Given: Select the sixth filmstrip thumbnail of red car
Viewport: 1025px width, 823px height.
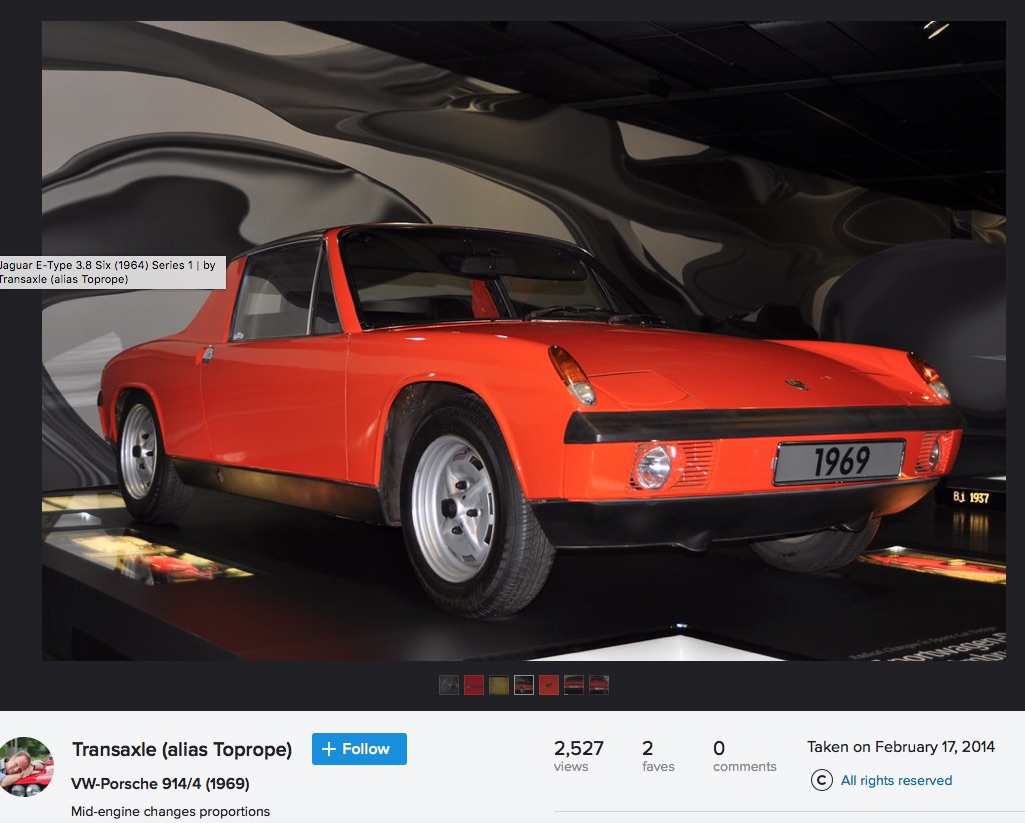Looking at the screenshot, I should (573, 684).
